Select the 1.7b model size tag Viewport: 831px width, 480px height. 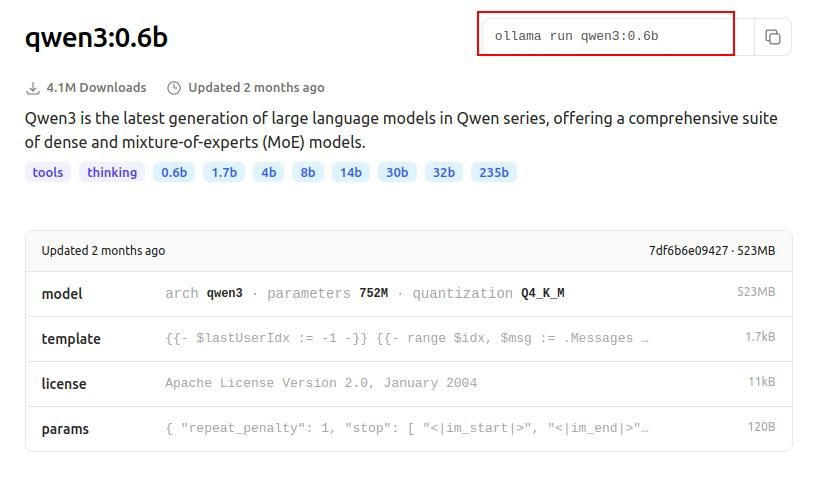[x=224, y=172]
